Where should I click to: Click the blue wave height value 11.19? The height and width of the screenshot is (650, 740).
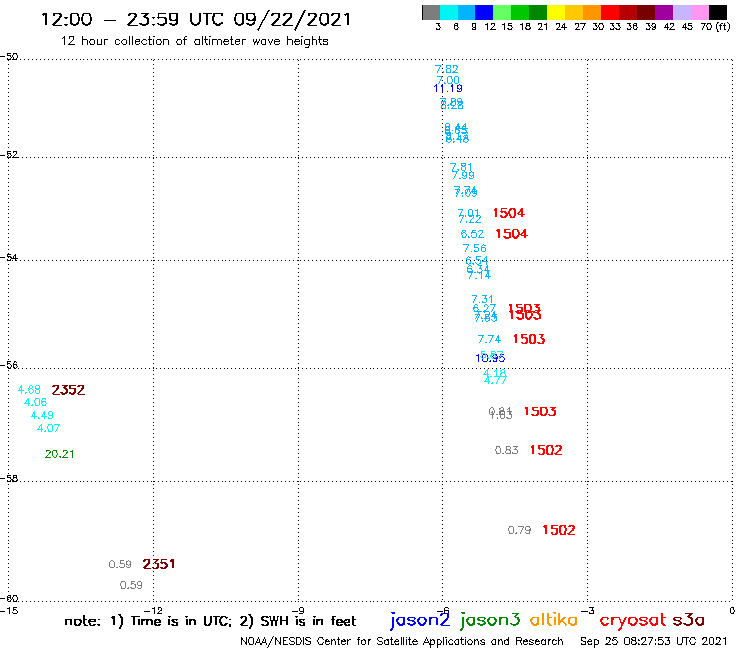click(x=448, y=88)
